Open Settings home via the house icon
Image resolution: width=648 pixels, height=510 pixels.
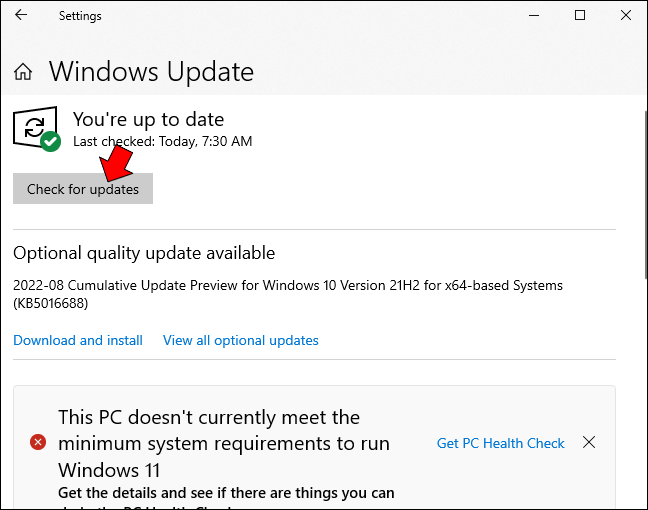(x=23, y=72)
